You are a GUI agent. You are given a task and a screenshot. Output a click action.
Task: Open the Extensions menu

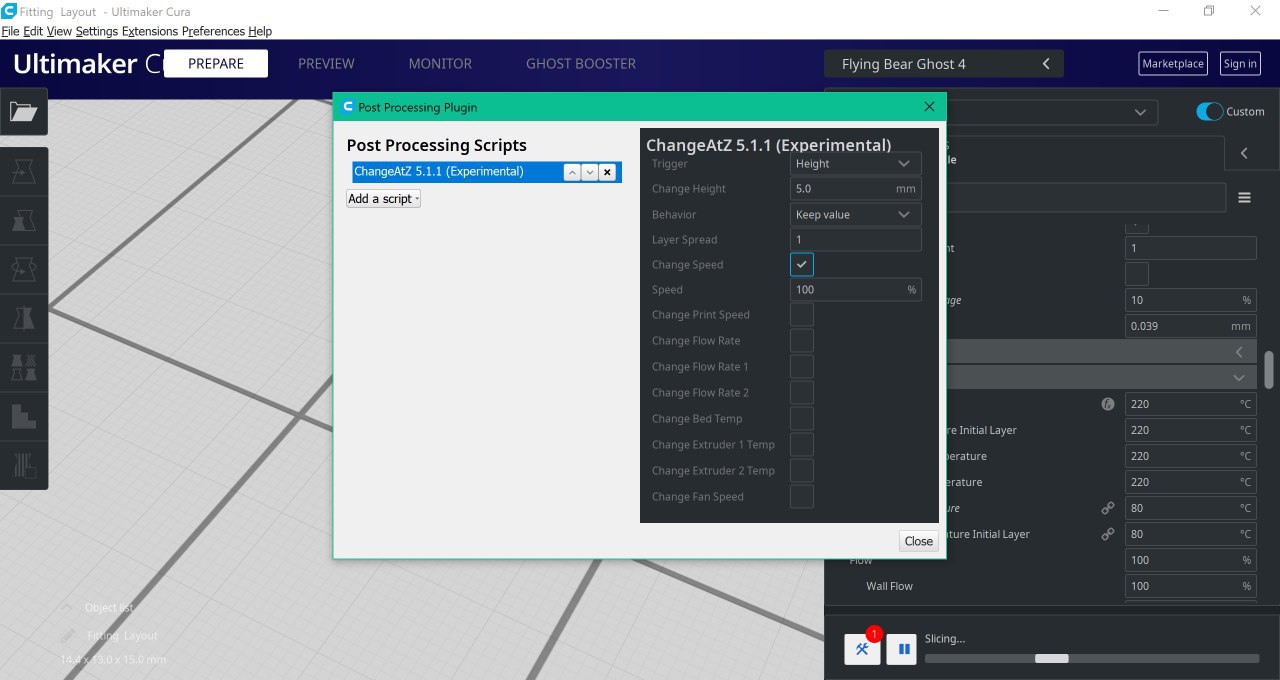150,31
